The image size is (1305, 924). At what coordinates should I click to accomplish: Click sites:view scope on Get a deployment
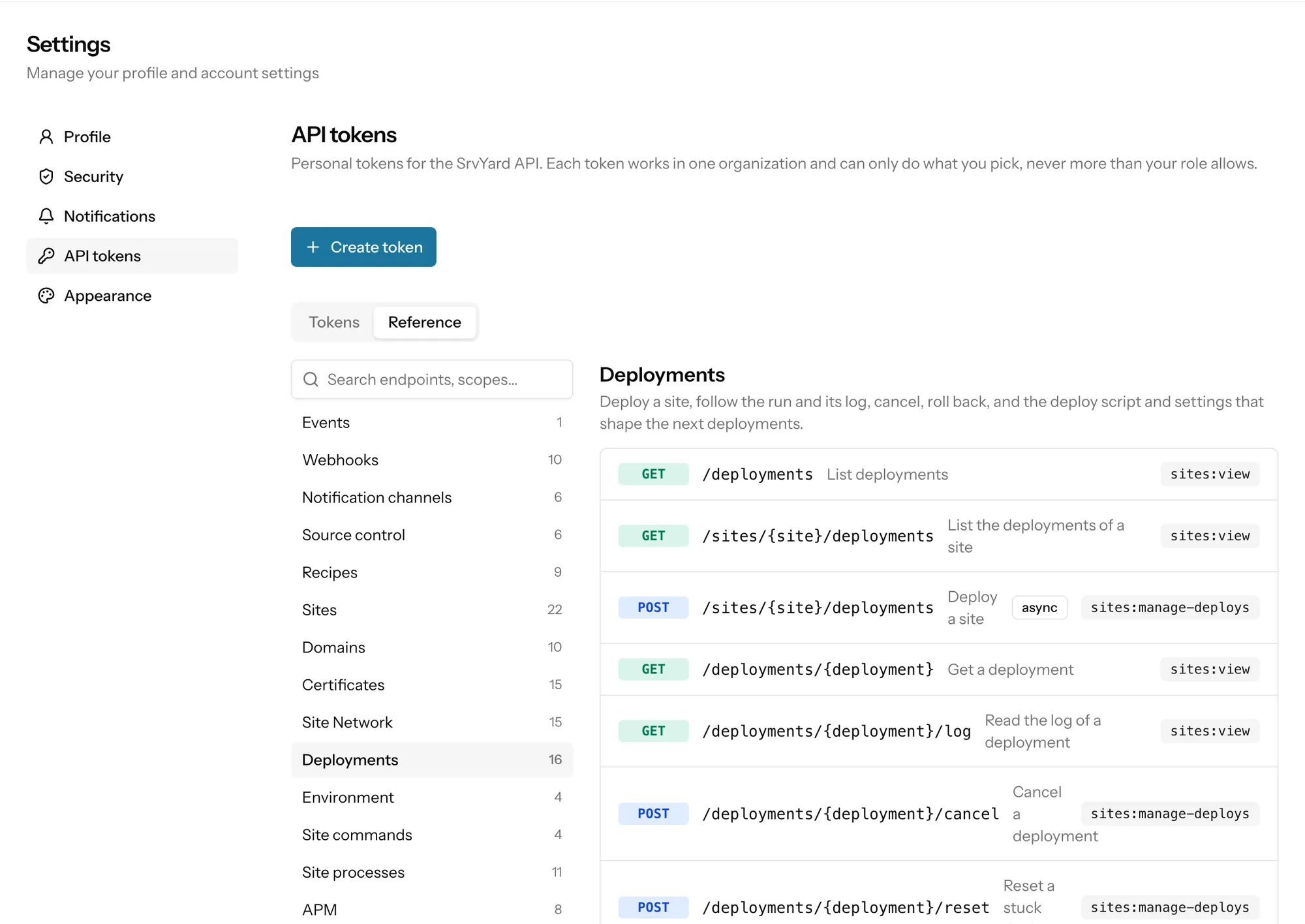tap(1210, 670)
